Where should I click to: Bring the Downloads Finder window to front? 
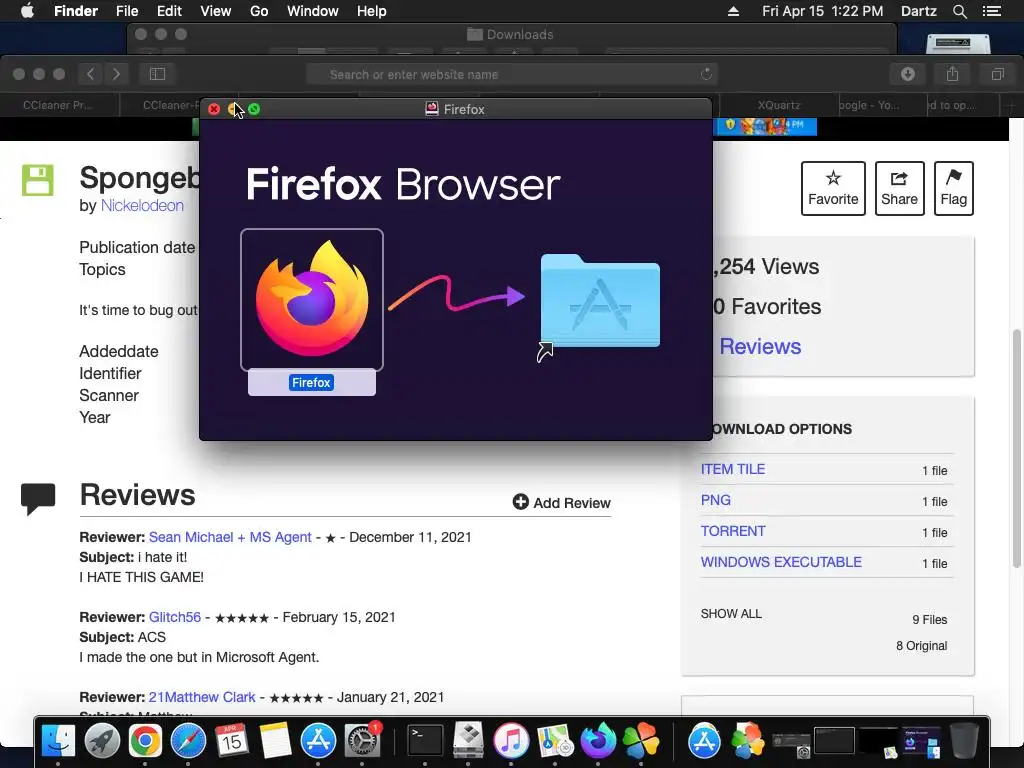point(511,35)
